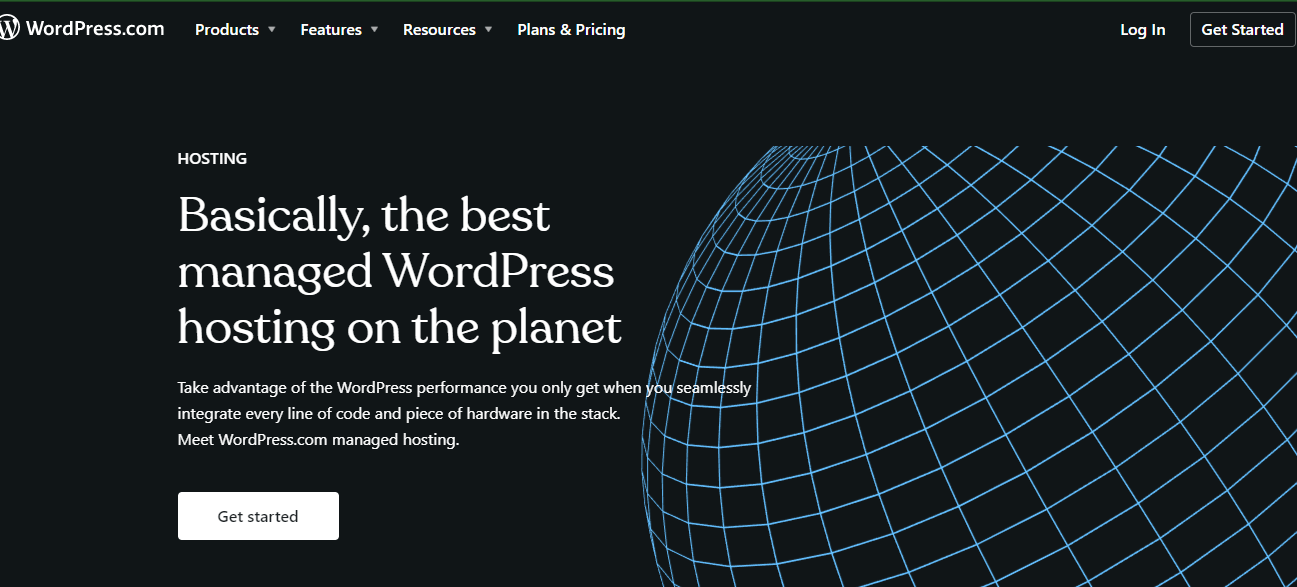This screenshot has height=587, width=1297.
Task: Click the blue wireframe globe graphic
Action: pyautogui.click(x=968, y=366)
